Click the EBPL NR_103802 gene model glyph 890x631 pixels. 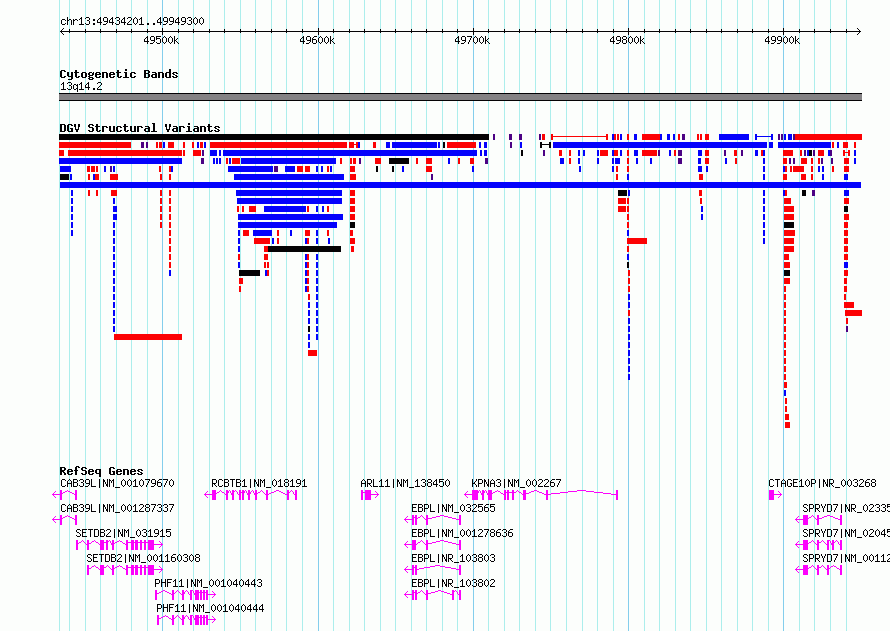433,595
